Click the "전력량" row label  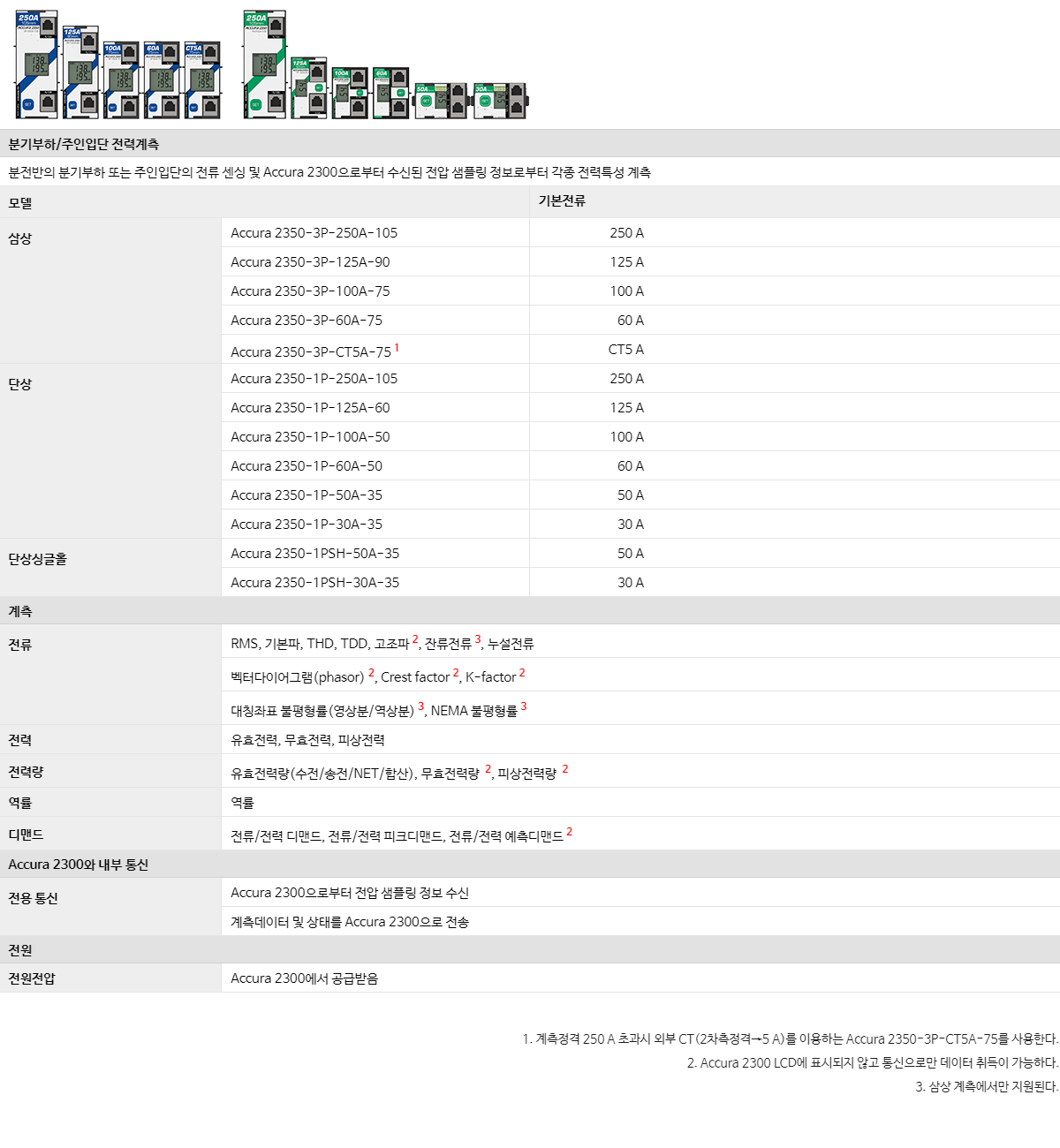pyautogui.click(x=26, y=772)
